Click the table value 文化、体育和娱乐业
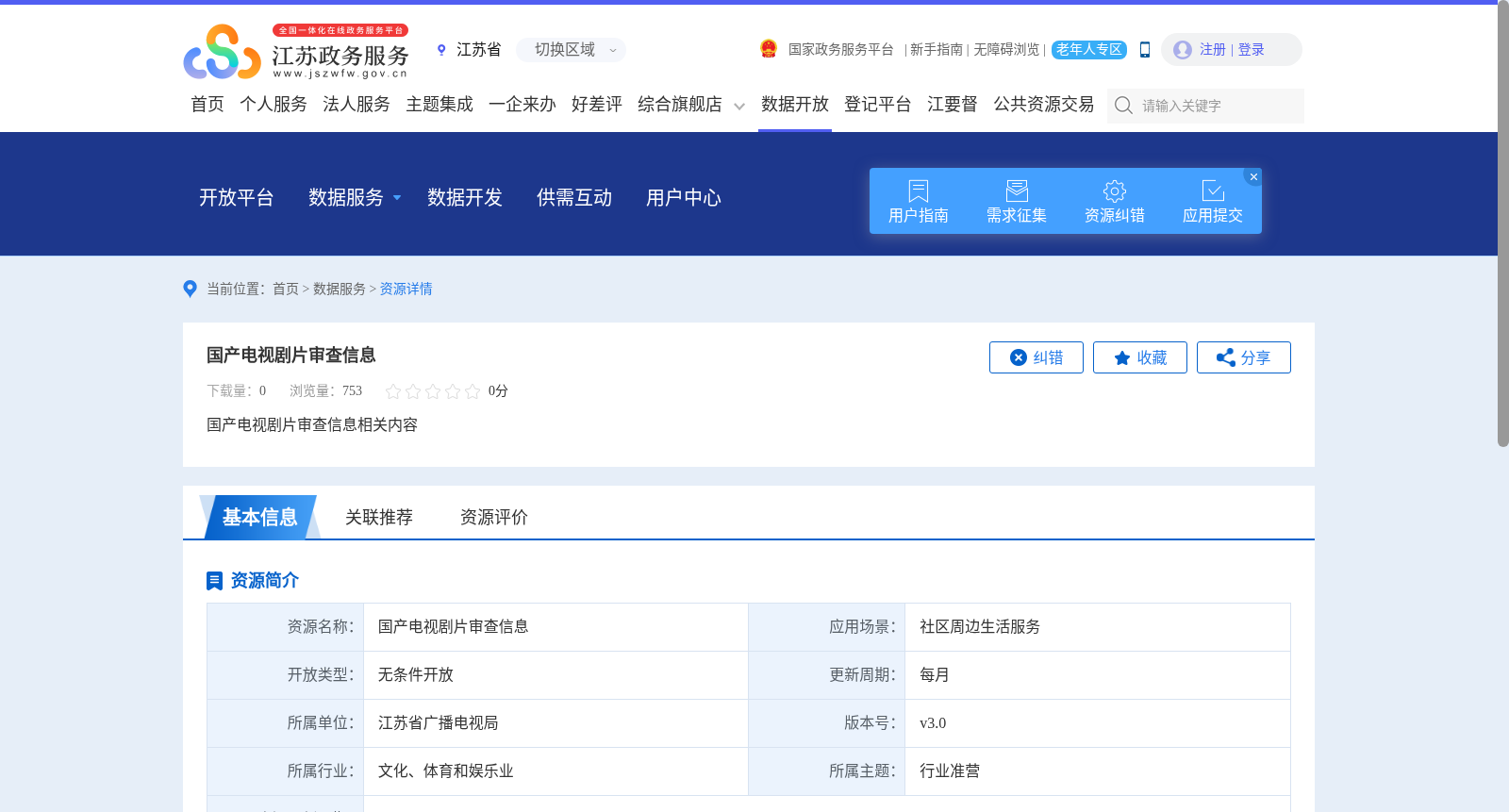Screen dimensions: 1509x812 (446, 771)
